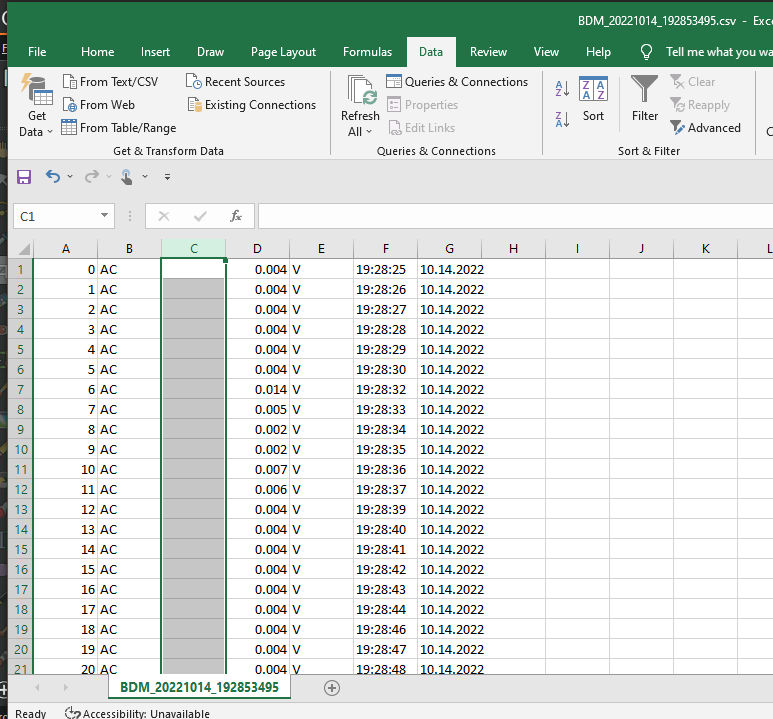Screen dimensions: 773x719
Task: Click the Name Box showing C1
Action: (56, 216)
